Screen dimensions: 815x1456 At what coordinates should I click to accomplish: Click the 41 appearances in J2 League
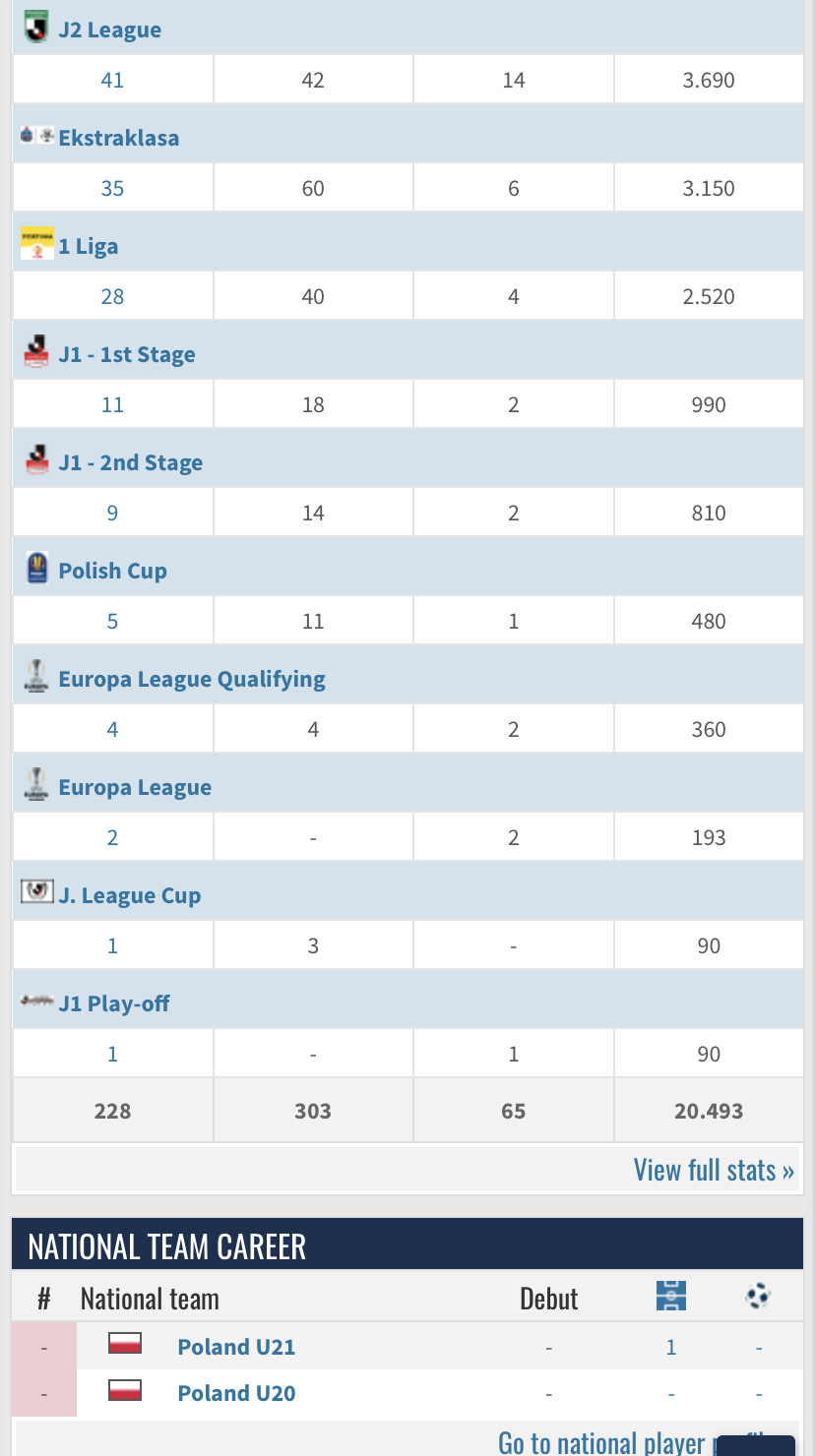[x=112, y=80]
